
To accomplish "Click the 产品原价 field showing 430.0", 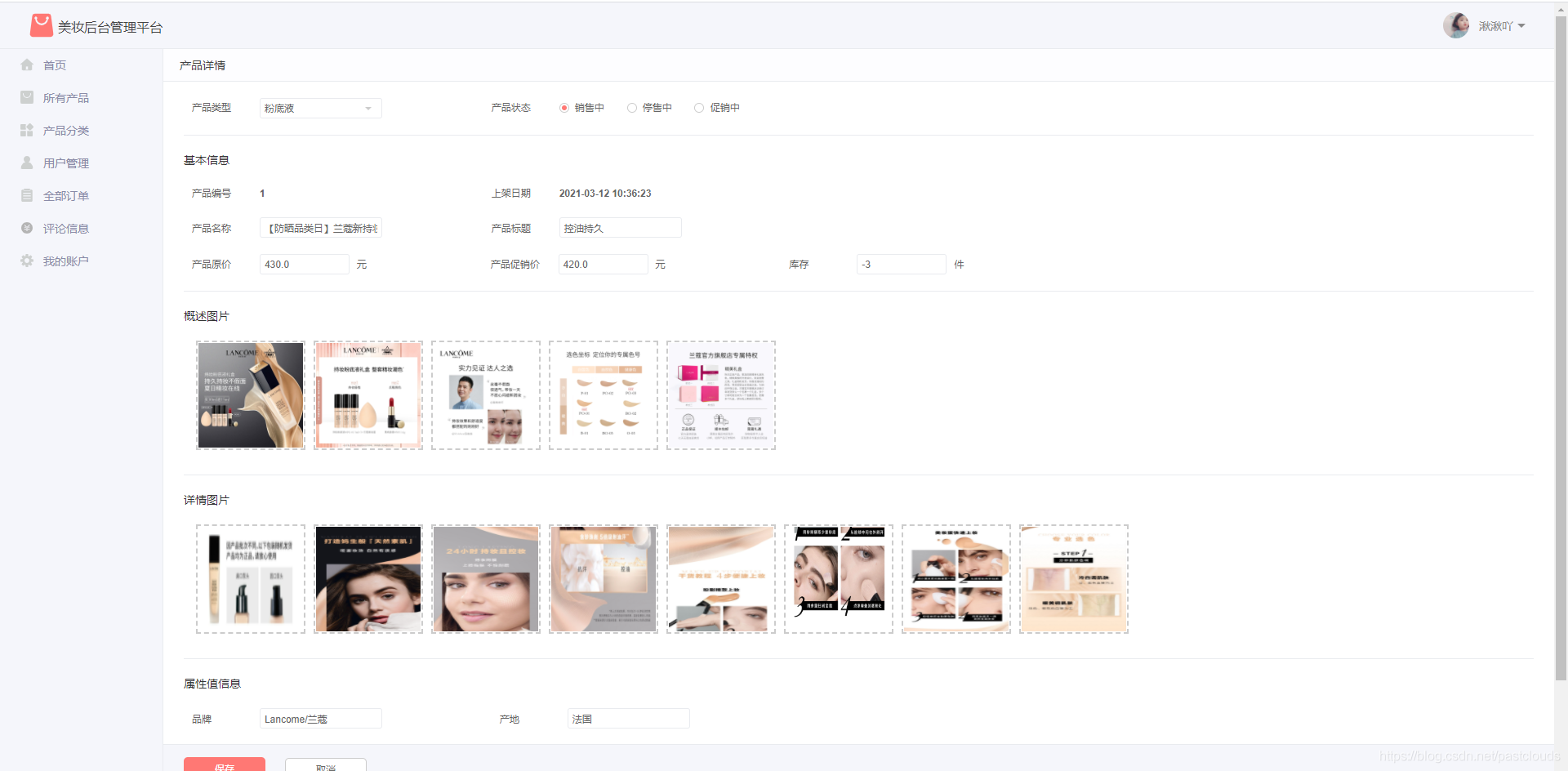I will [305, 264].
